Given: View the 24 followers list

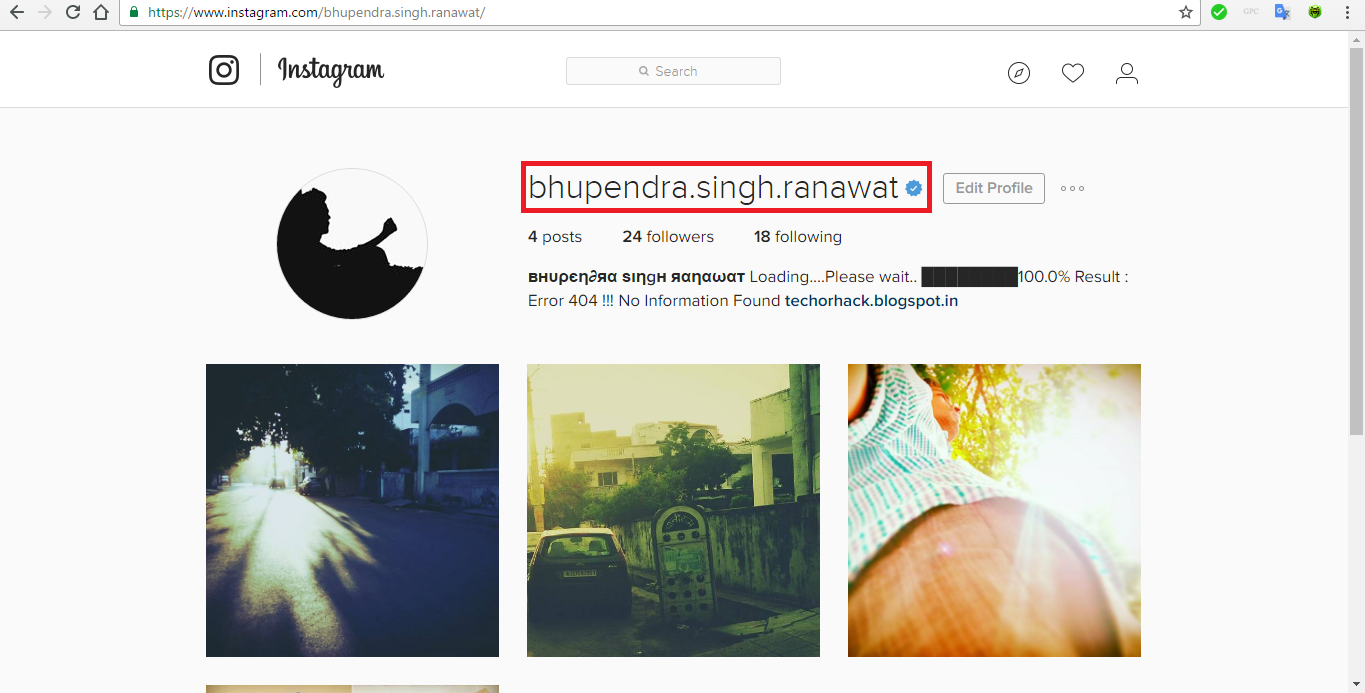Looking at the screenshot, I should coord(668,237).
